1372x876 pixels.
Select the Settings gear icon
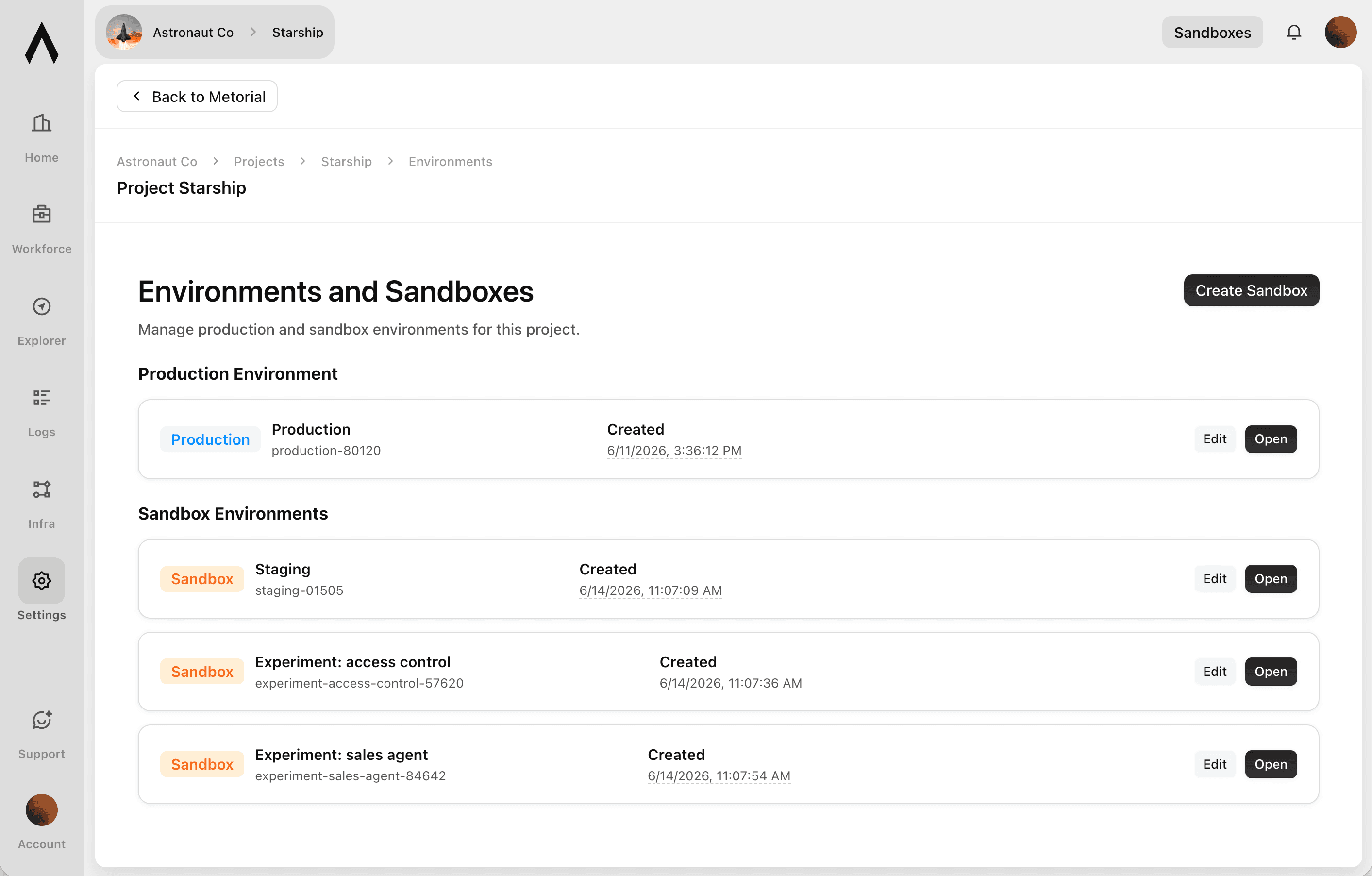42,580
